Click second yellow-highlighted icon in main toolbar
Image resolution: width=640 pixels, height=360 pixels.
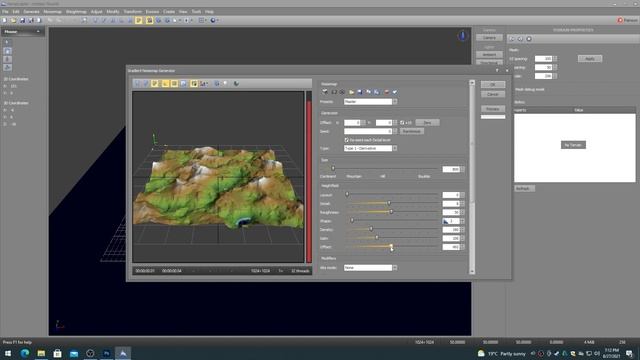(149, 20)
